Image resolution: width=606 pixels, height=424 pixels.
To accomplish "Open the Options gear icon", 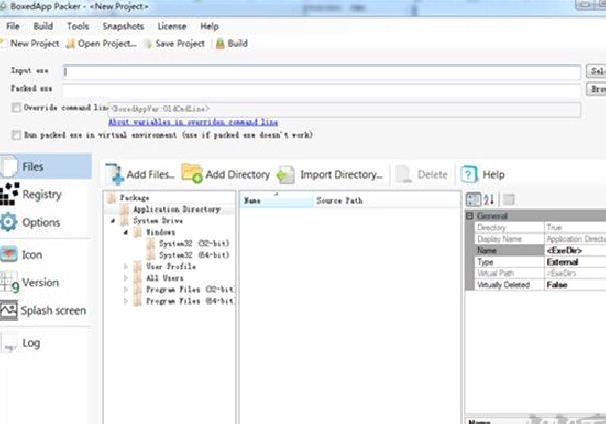I will pyautogui.click(x=9, y=222).
